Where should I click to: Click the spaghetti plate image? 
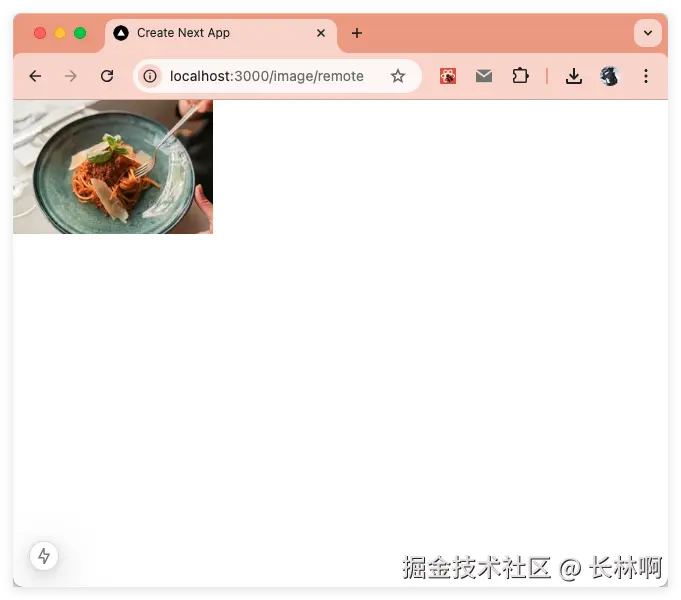click(x=113, y=167)
